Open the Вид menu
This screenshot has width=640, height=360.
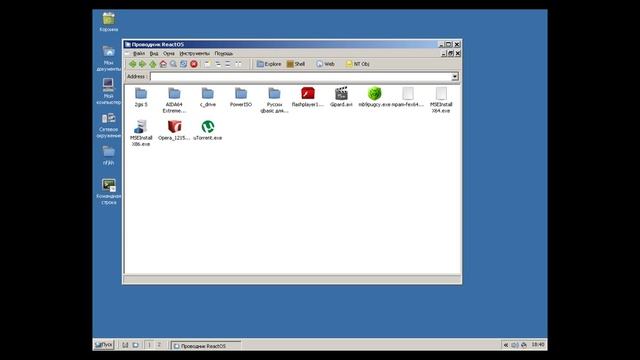click(154, 53)
